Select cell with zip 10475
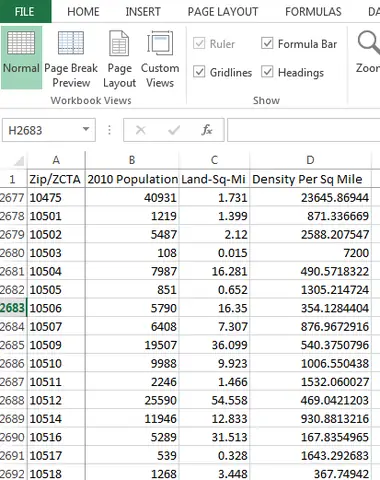The height and width of the screenshot is (480, 380). click(56, 198)
